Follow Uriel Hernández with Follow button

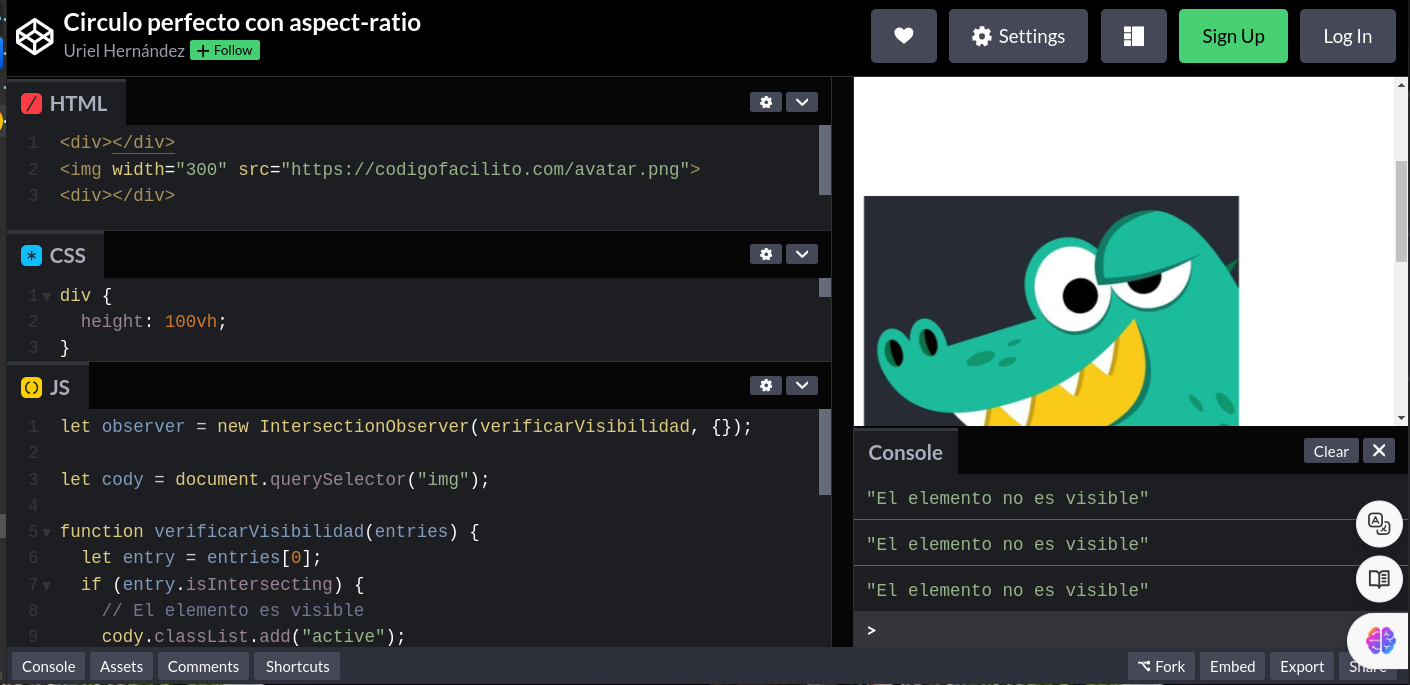(225, 50)
